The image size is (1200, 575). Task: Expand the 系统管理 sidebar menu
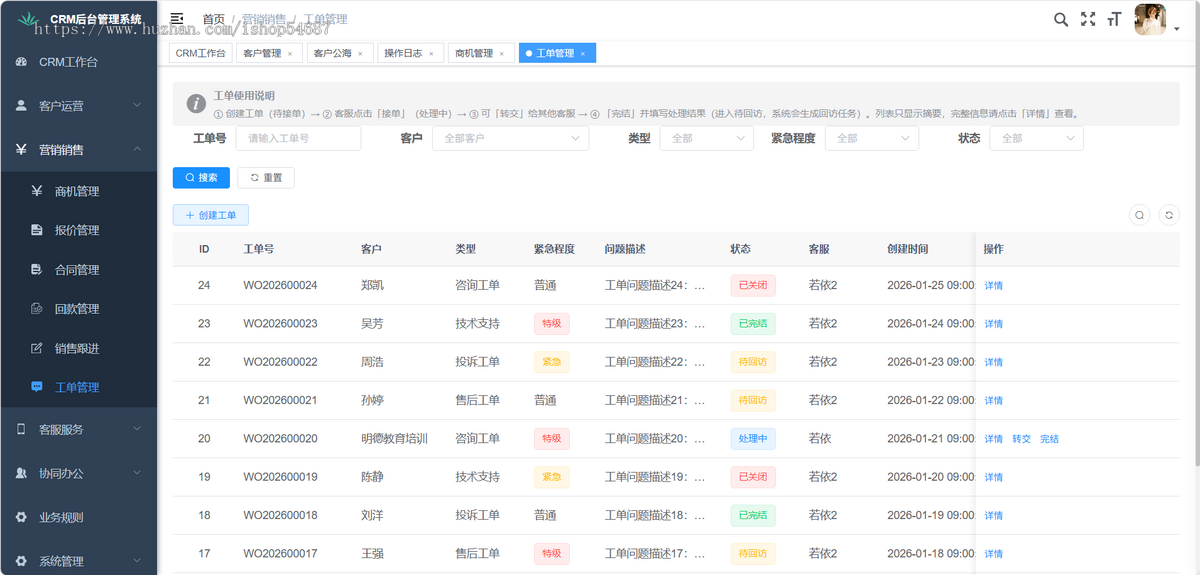click(x=78, y=561)
